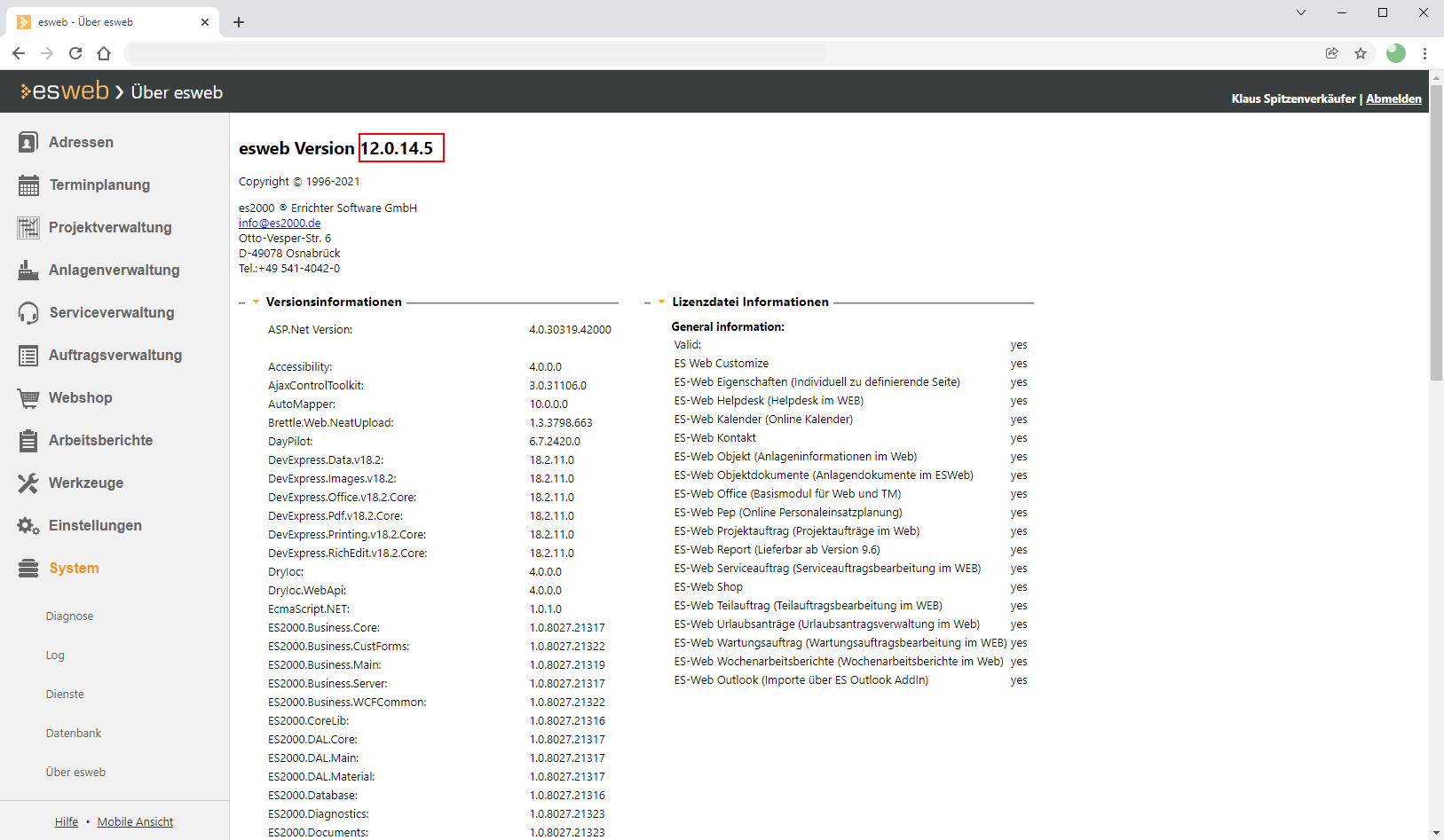Open Auftragsverwaltung menu item

click(115, 355)
